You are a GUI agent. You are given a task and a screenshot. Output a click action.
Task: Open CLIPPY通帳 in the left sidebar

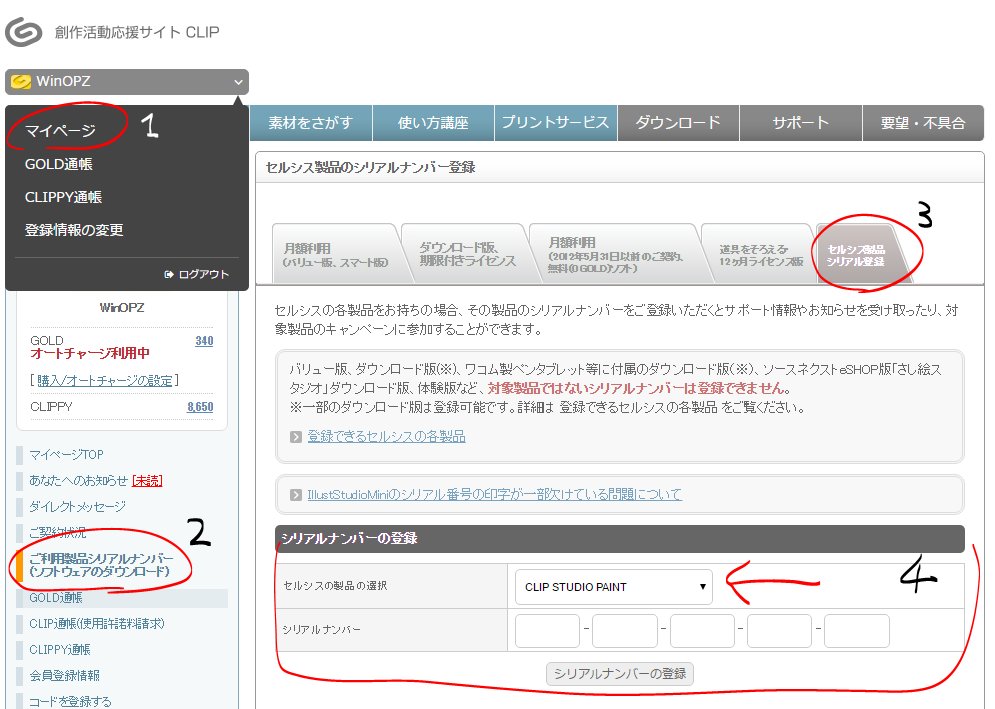(60, 650)
